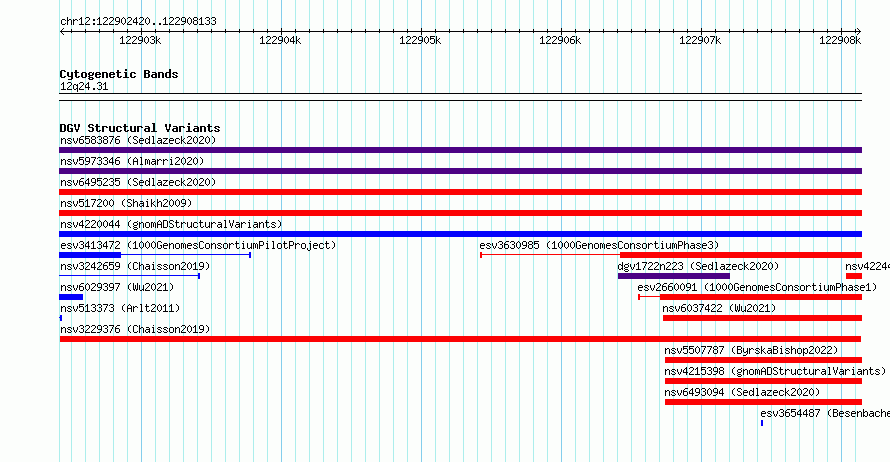Click the 122906k ruler label

(x=560, y=40)
